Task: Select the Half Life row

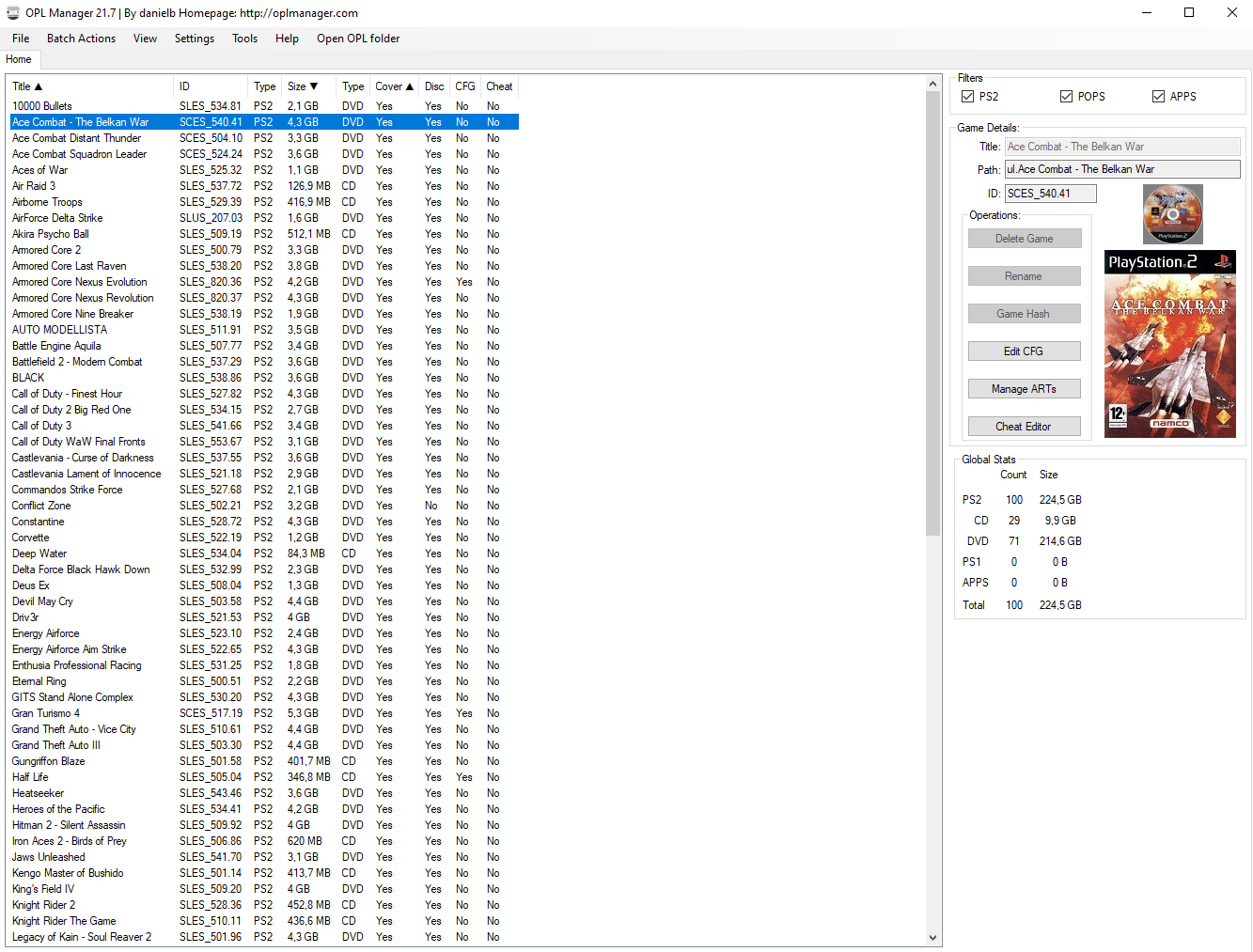Action: click(x=264, y=777)
